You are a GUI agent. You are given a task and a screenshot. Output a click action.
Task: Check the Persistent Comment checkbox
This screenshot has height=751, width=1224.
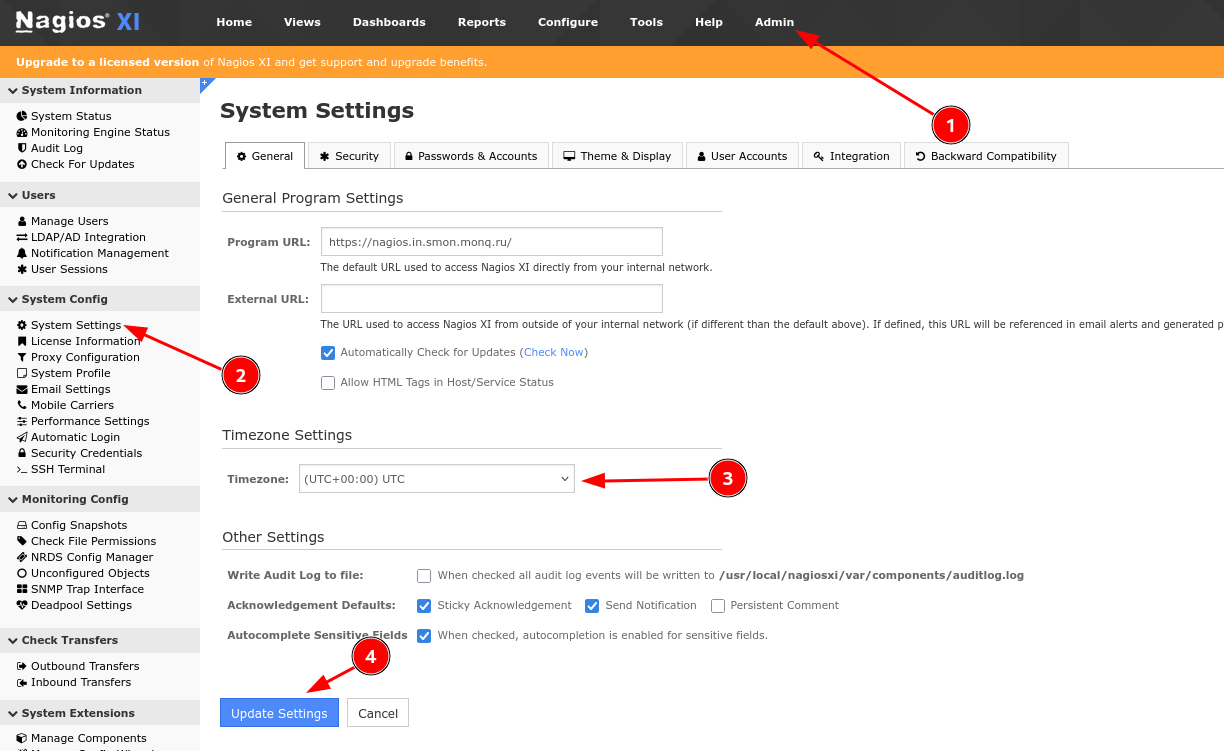pos(718,606)
